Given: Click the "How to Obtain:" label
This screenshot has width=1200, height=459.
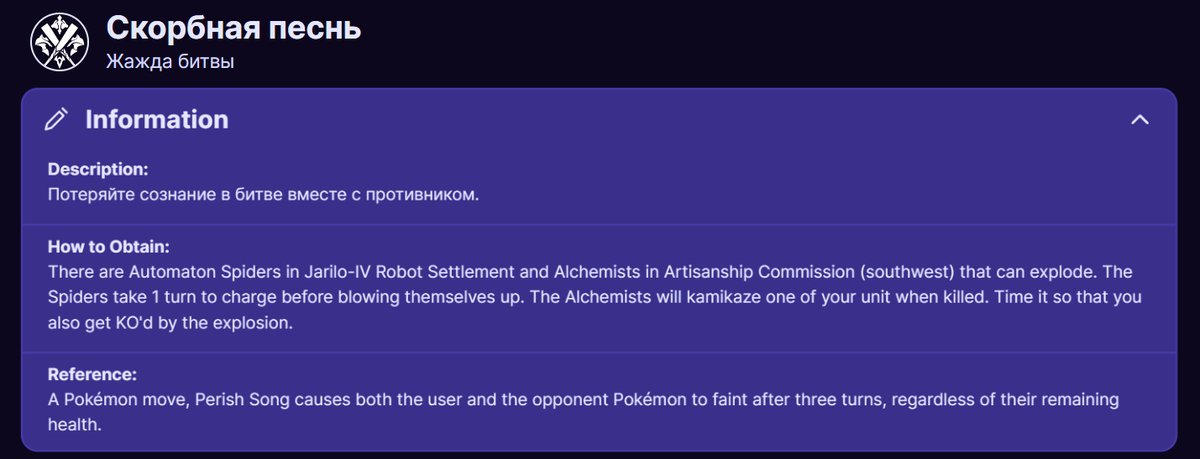Looking at the screenshot, I should (109, 247).
